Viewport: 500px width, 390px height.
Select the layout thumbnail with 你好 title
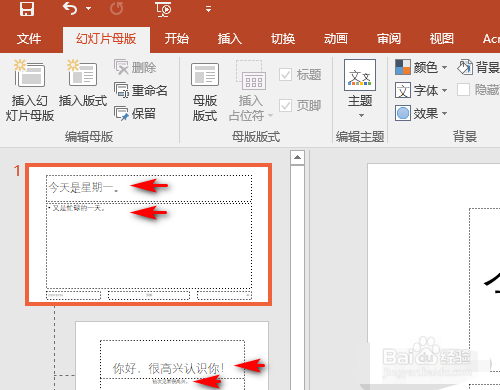click(x=172, y=356)
